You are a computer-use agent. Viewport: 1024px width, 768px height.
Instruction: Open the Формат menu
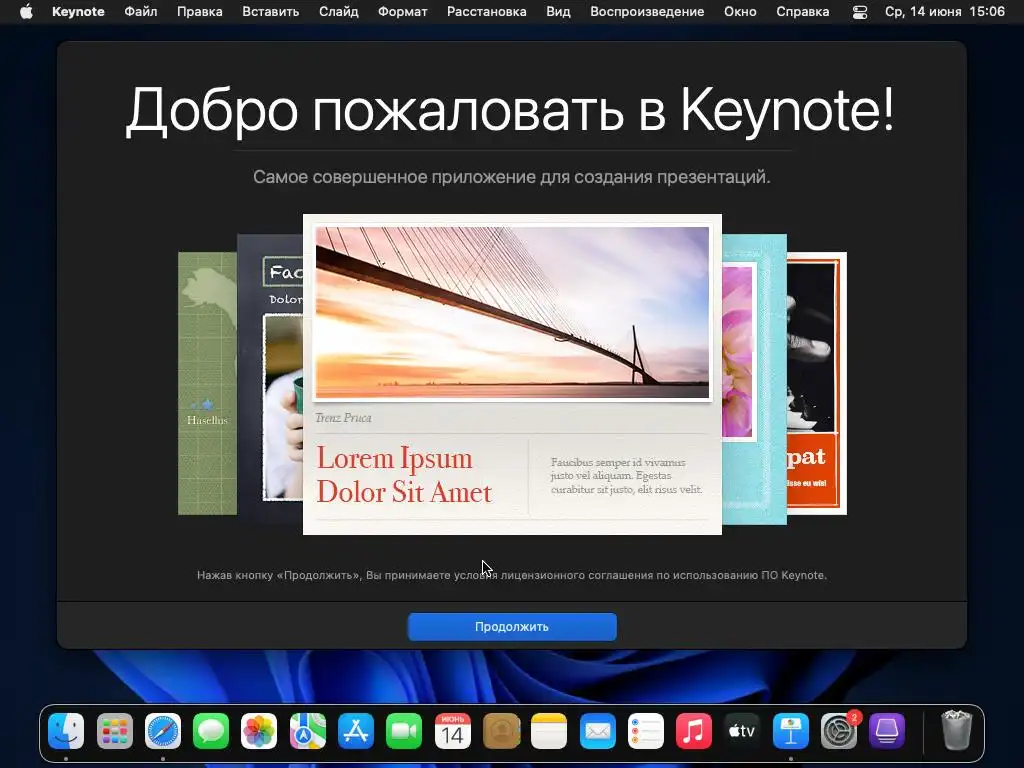click(x=402, y=12)
